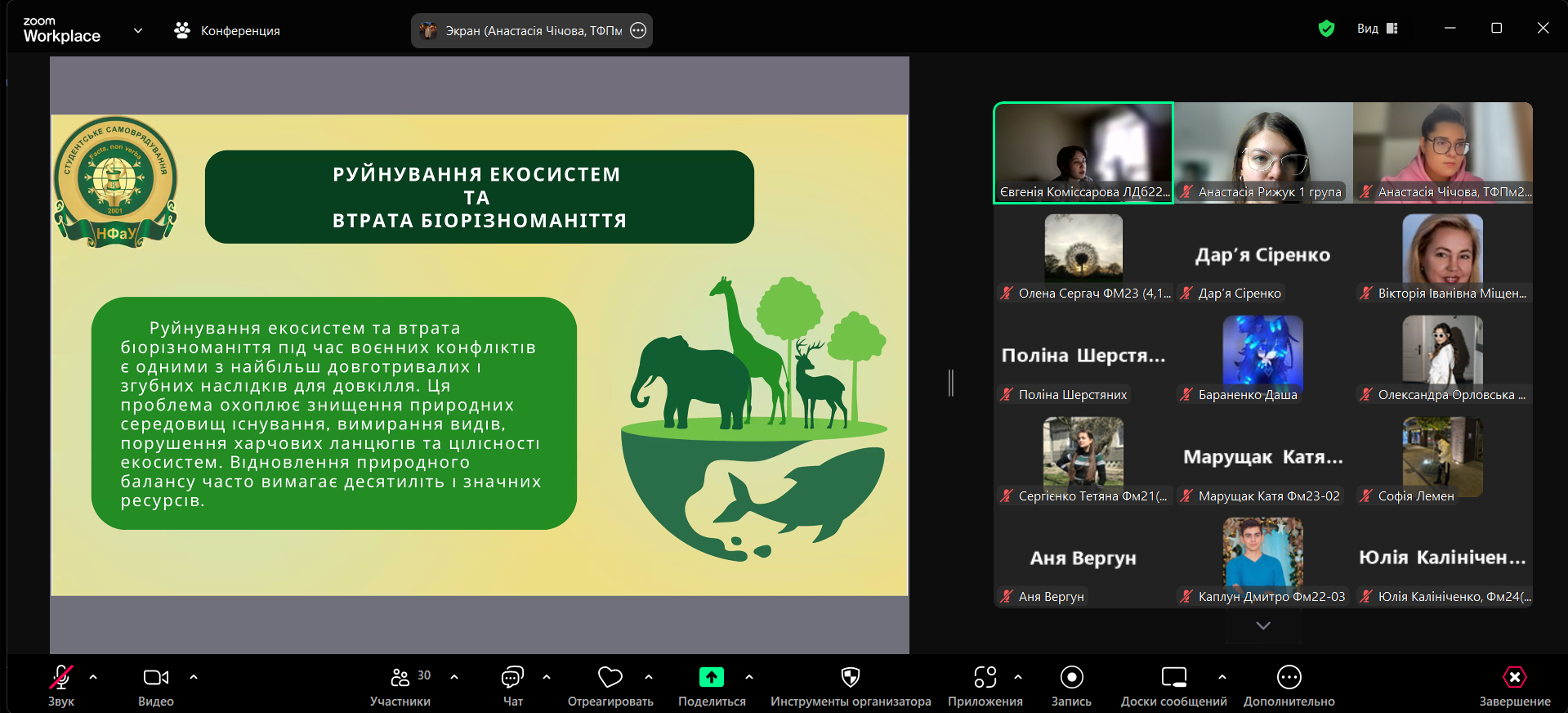The width and height of the screenshot is (1568, 713).
Task: Unmute the microphone with the Звук button
Action: (61, 685)
